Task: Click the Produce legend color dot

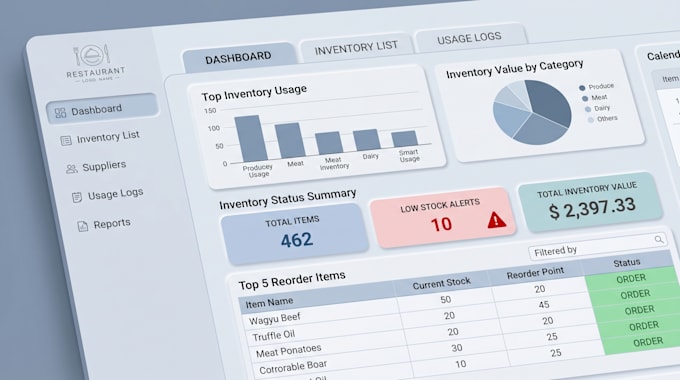Action: (x=582, y=88)
